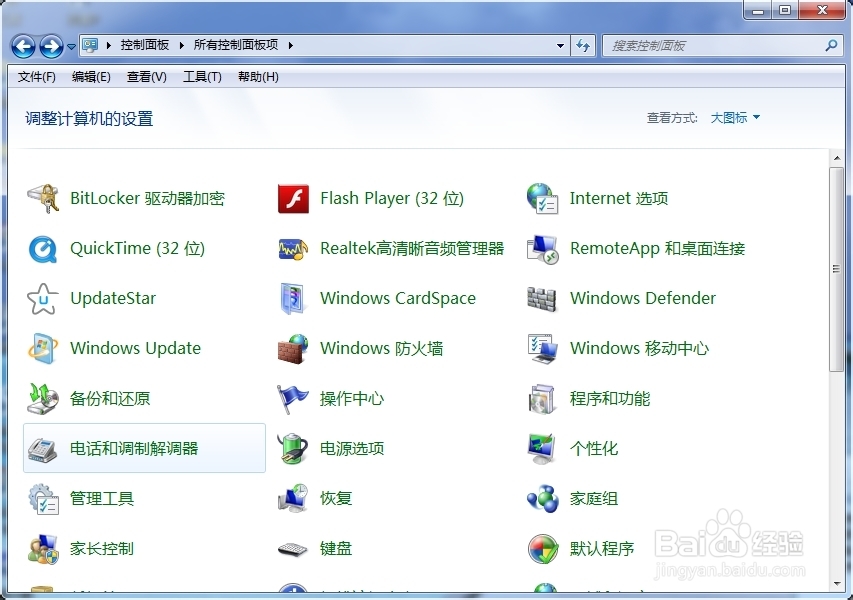
Task: Click the 个性化 monitor icon
Action: pos(542,449)
